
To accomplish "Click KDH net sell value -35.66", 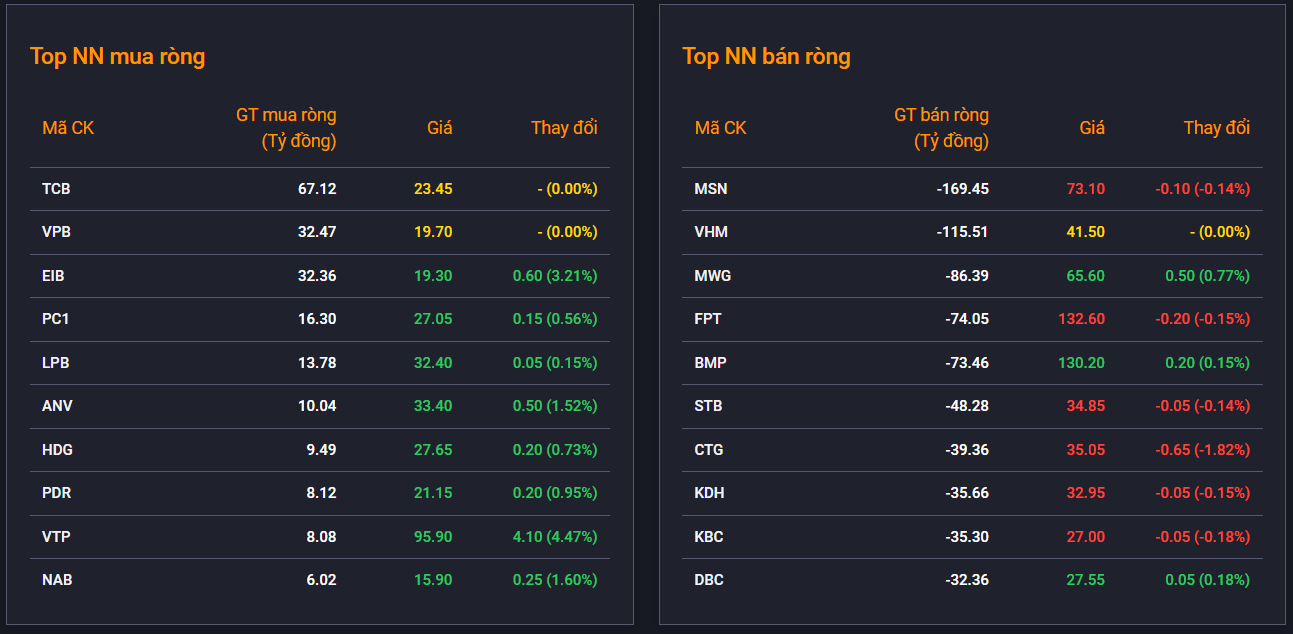I will click(x=966, y=493).
